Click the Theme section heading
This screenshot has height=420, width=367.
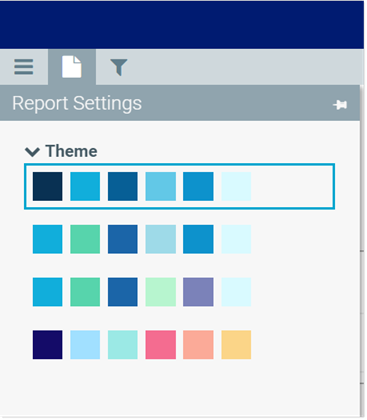(x=71, y=151)
